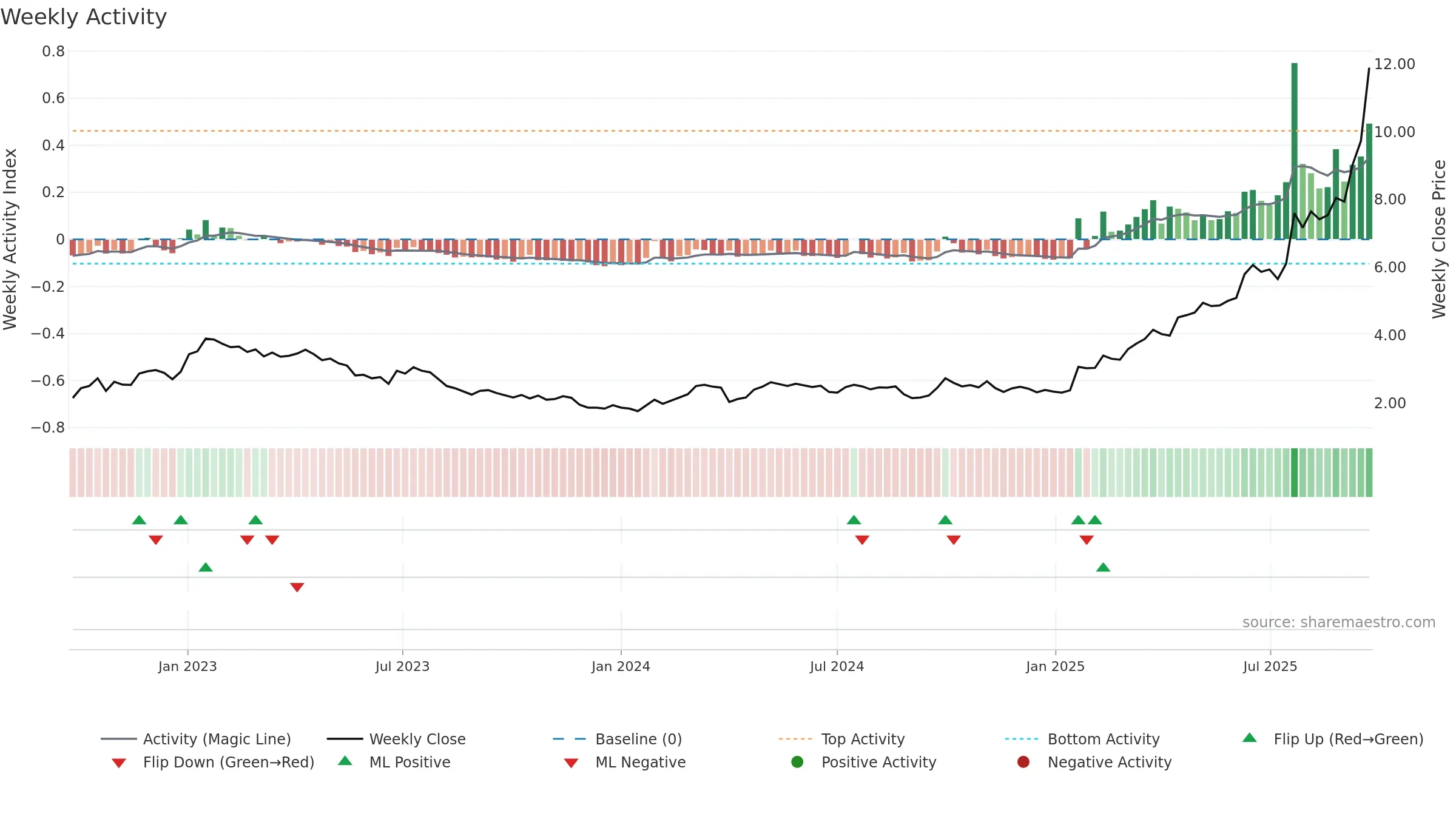Viewport: 1456px width, 819px height.
Task: Click the leftmost Flip Up triangle marker
Action: 140,520
